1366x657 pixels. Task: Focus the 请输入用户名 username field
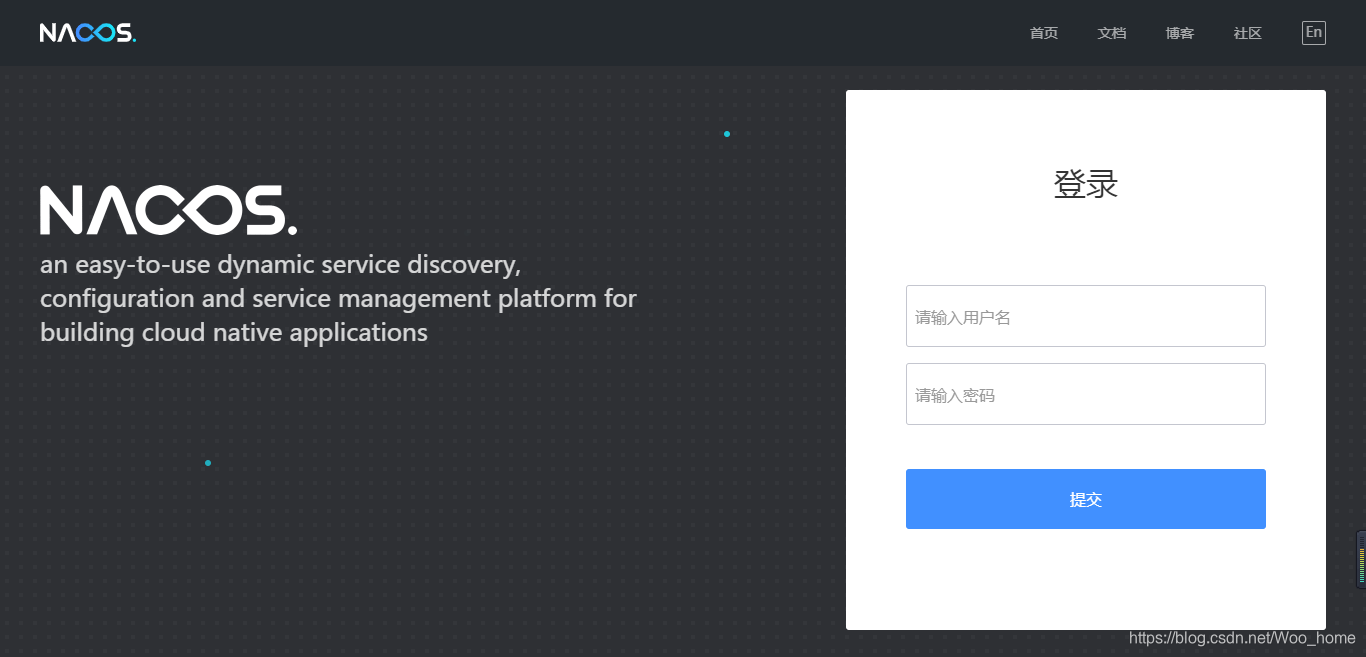pos(1086,316)
